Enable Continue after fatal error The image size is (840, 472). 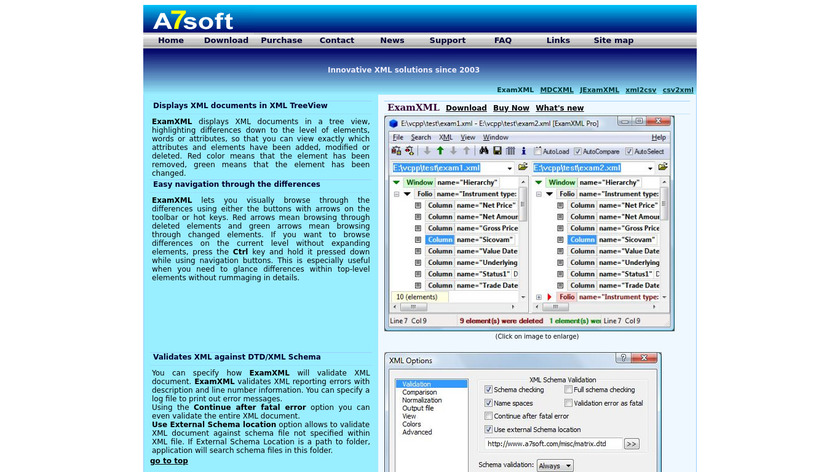[488, 416]
